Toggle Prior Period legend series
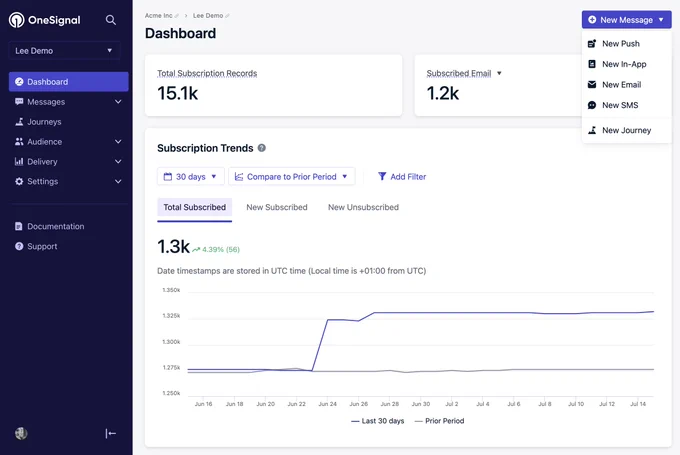Screen dimensions: 680x455 pos(439,421)
